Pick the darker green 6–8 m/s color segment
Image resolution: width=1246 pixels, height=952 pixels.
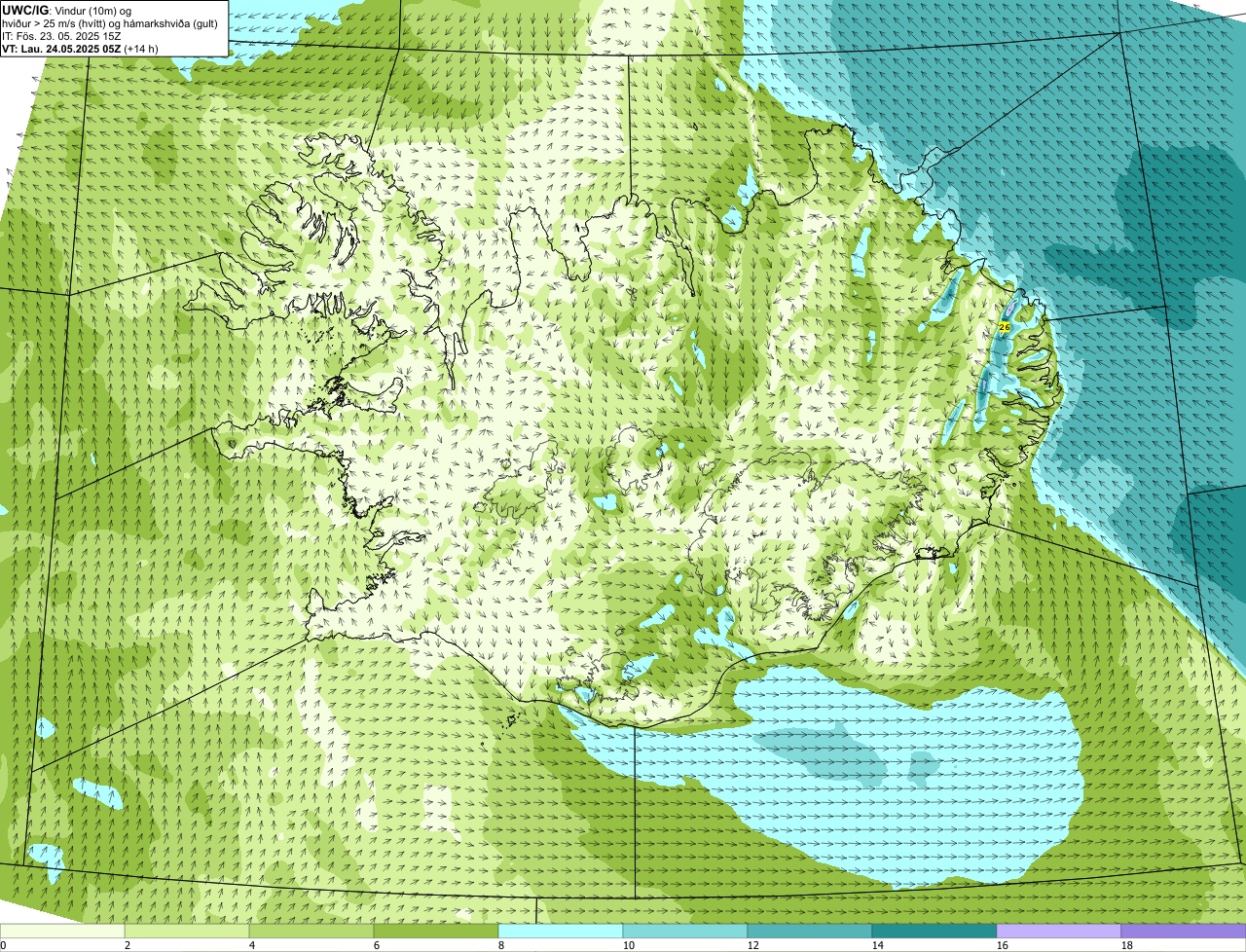(436, 931)
